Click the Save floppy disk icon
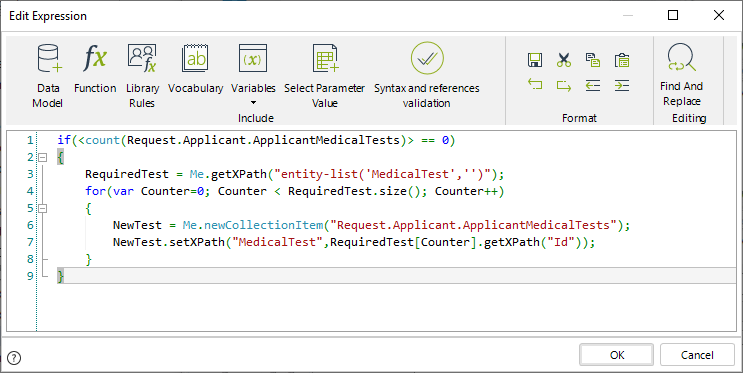Image resolution: width=743 pixels, height=373 pixels. (x=535, y=60)
